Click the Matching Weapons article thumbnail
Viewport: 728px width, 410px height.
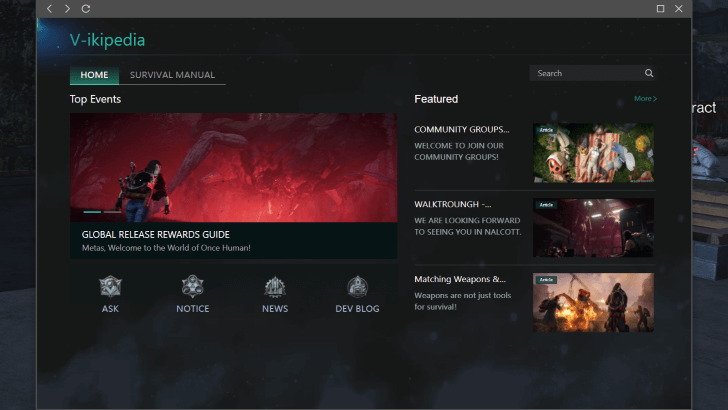(x=593, y=302)
